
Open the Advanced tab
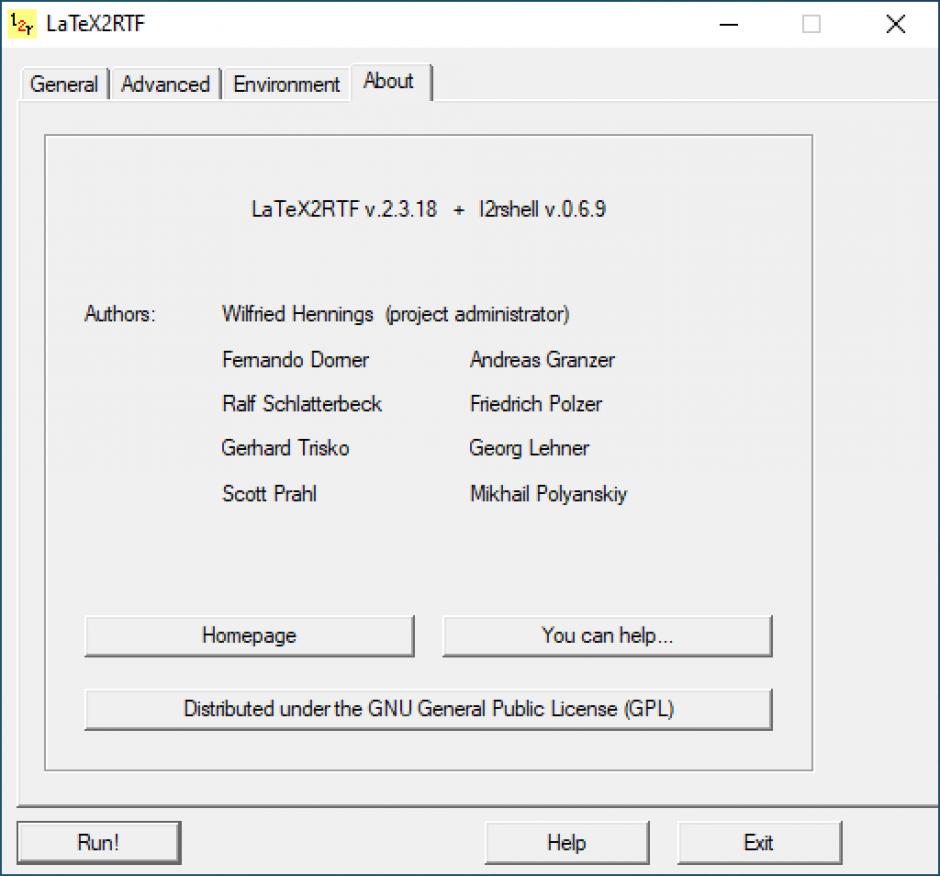[x=165, y=84]
